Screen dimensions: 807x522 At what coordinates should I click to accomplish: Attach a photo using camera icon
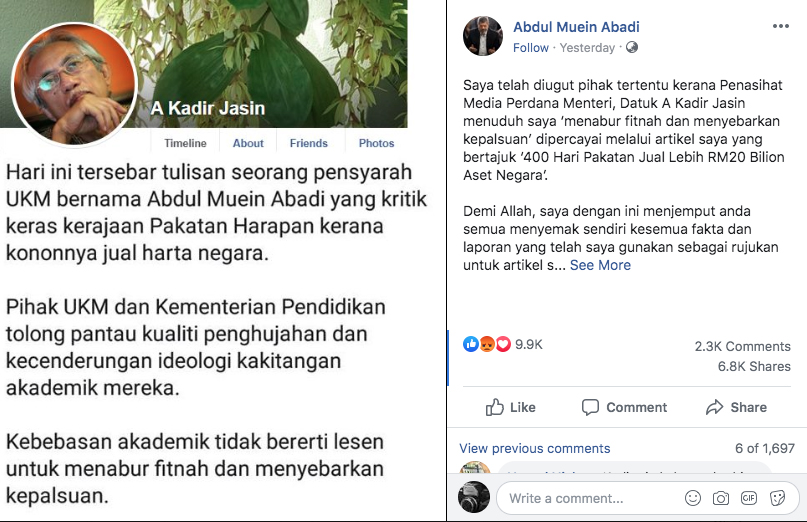tap(721, 498)
